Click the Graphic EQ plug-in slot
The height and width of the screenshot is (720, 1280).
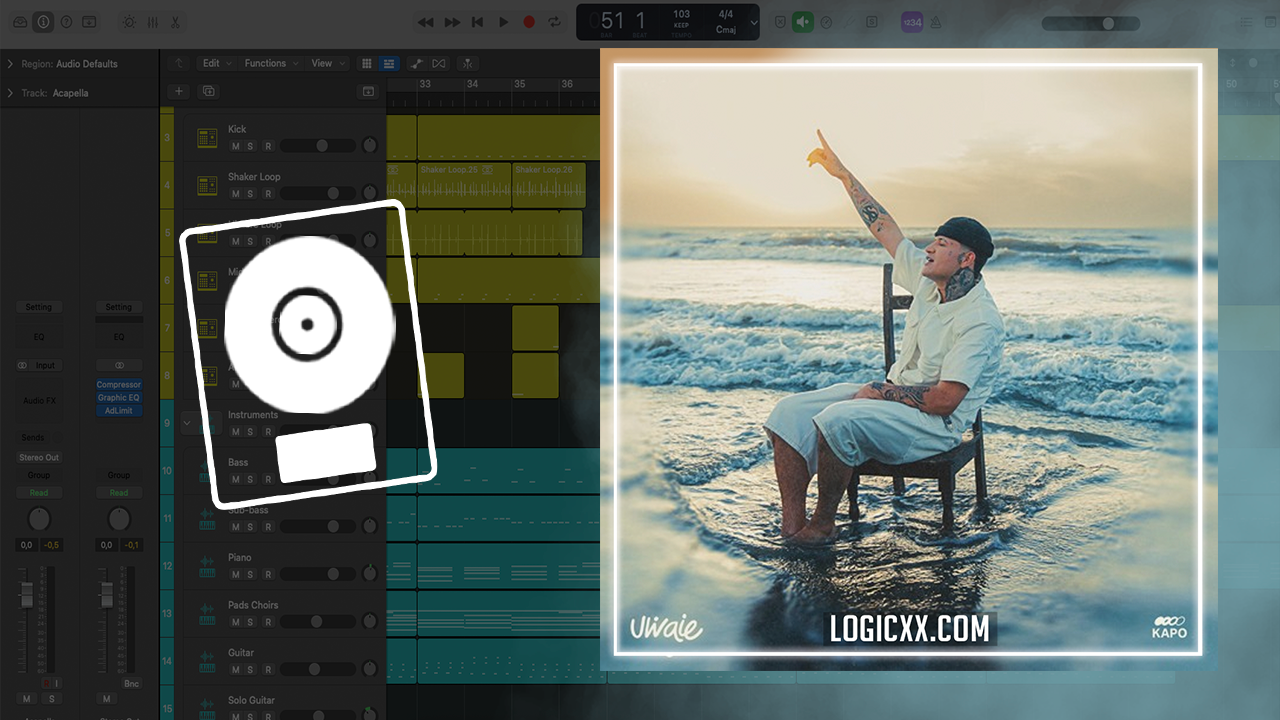(119, 398)
